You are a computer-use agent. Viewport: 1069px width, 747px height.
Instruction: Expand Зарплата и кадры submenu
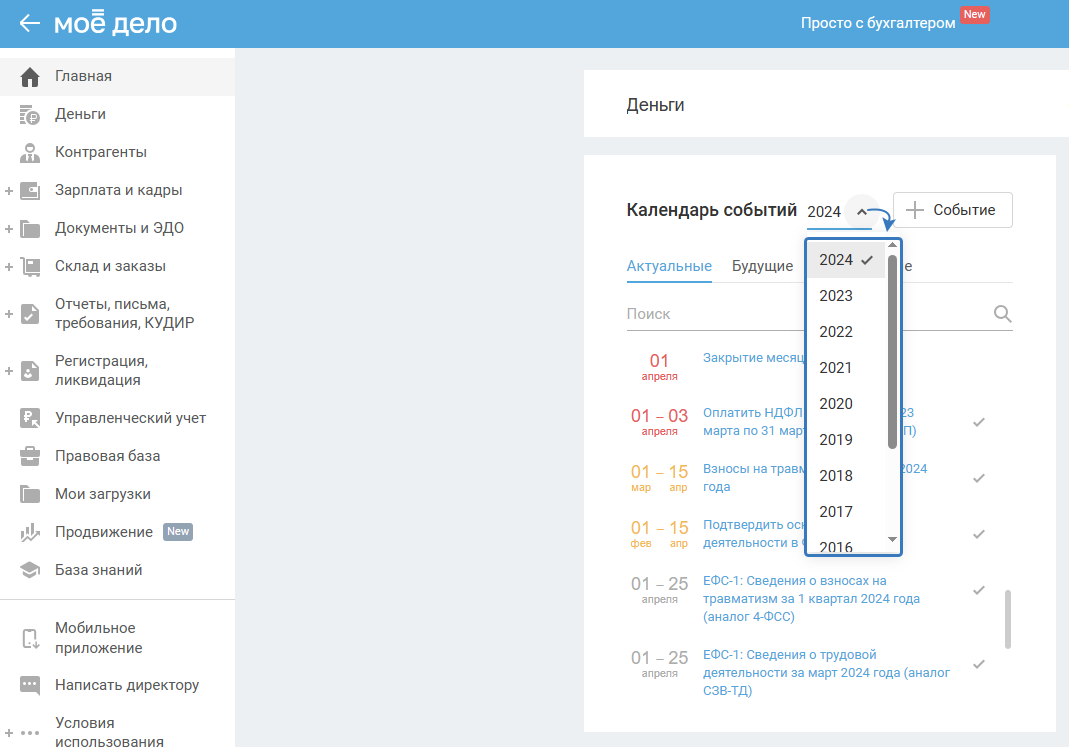click(x=9, y=192)
